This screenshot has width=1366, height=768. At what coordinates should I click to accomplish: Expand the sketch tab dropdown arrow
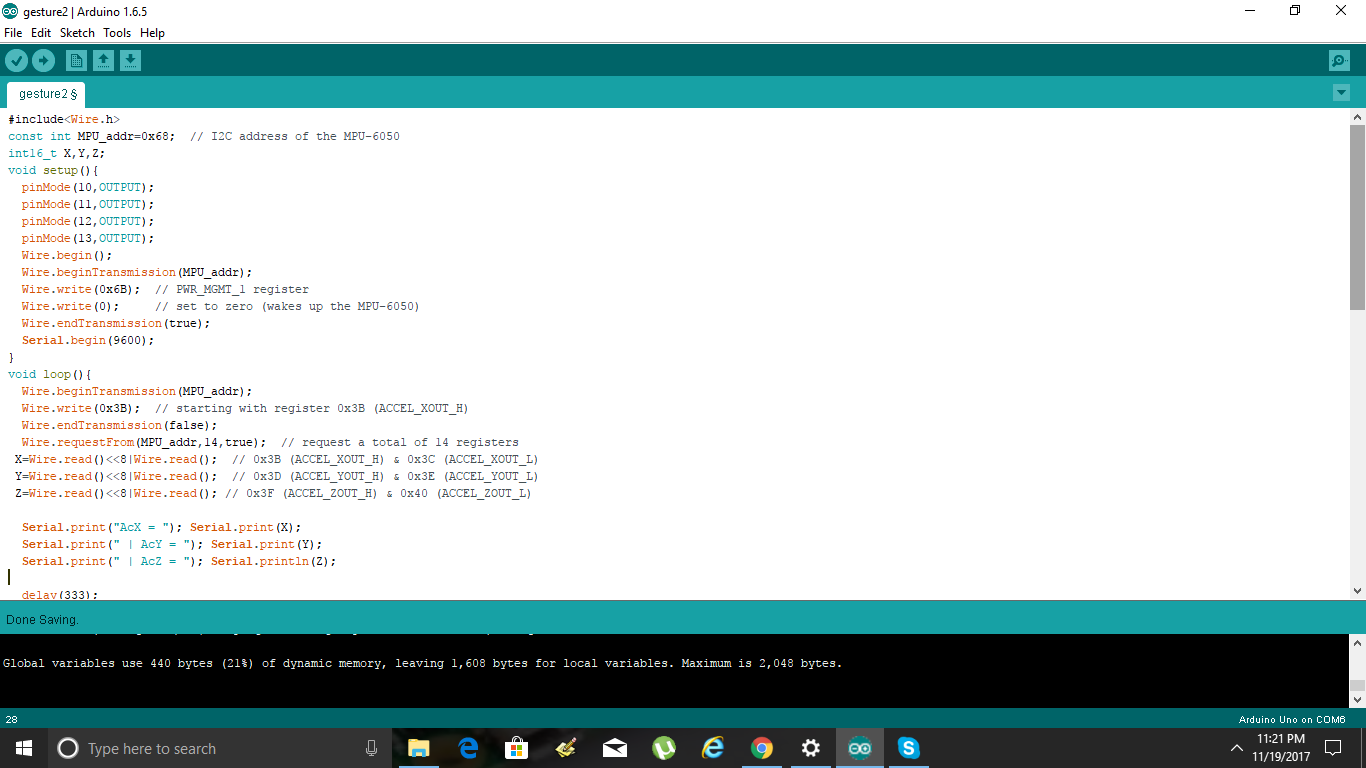(1341, 92)
